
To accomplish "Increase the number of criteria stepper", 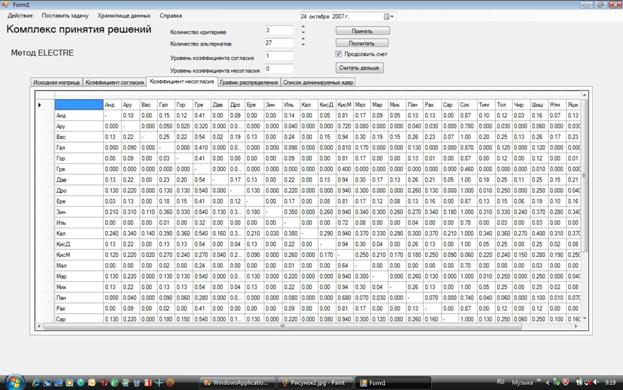I will tap(303, 27).
